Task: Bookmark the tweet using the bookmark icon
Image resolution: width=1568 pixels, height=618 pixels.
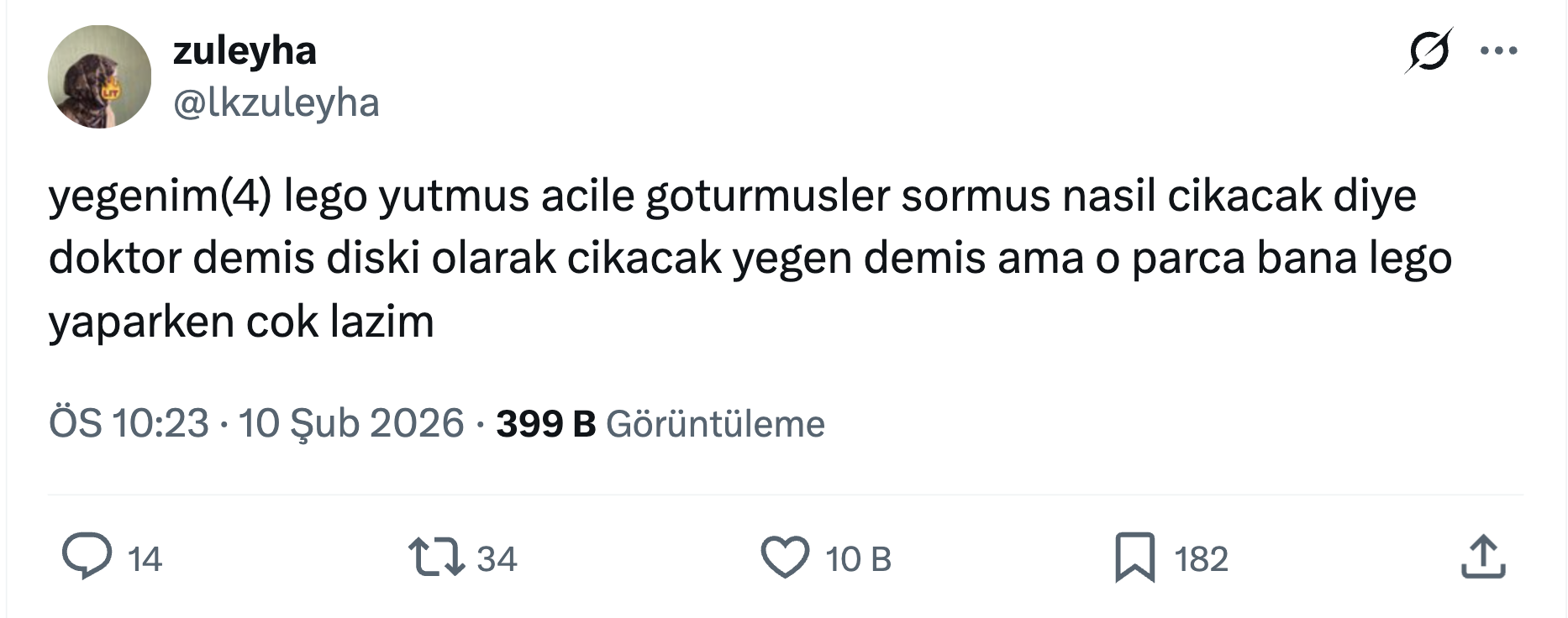Action: click(1134, 558)
